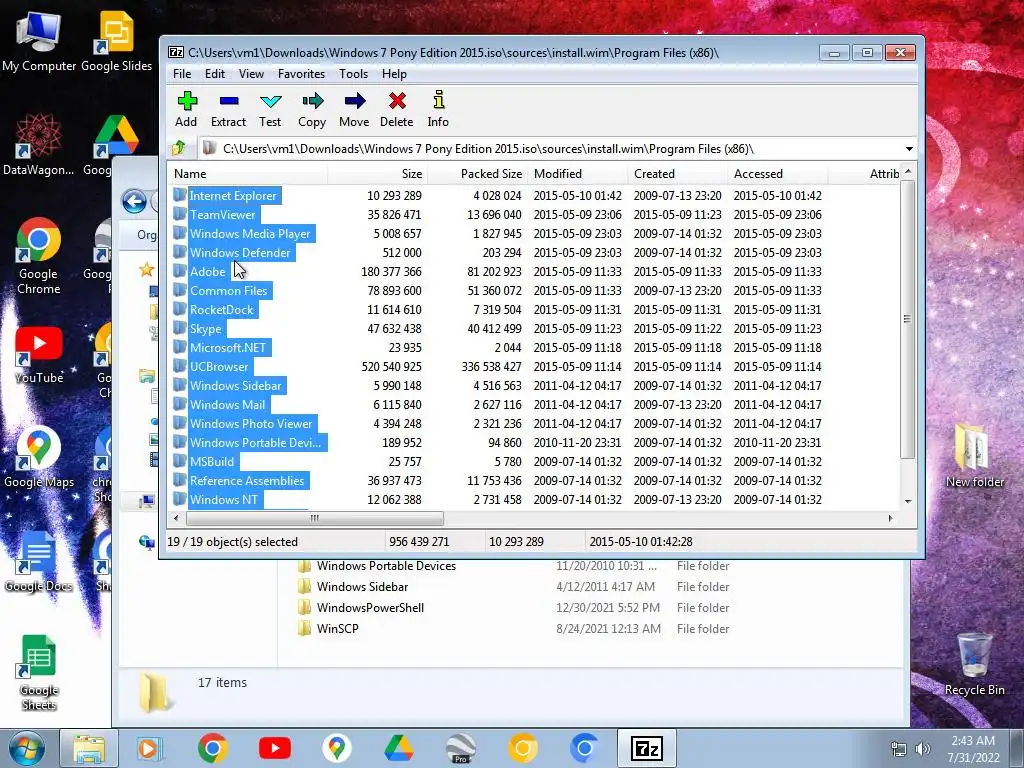The height and width of the screenshot is (768, 1024).
Task: Click Back arrow in the Explorer window
Action: (134, 201)
